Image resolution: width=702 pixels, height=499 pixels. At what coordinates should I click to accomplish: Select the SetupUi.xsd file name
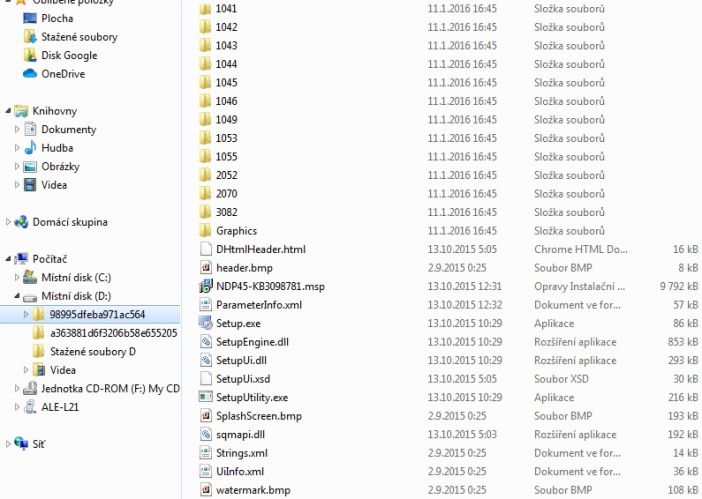(243, 379)
